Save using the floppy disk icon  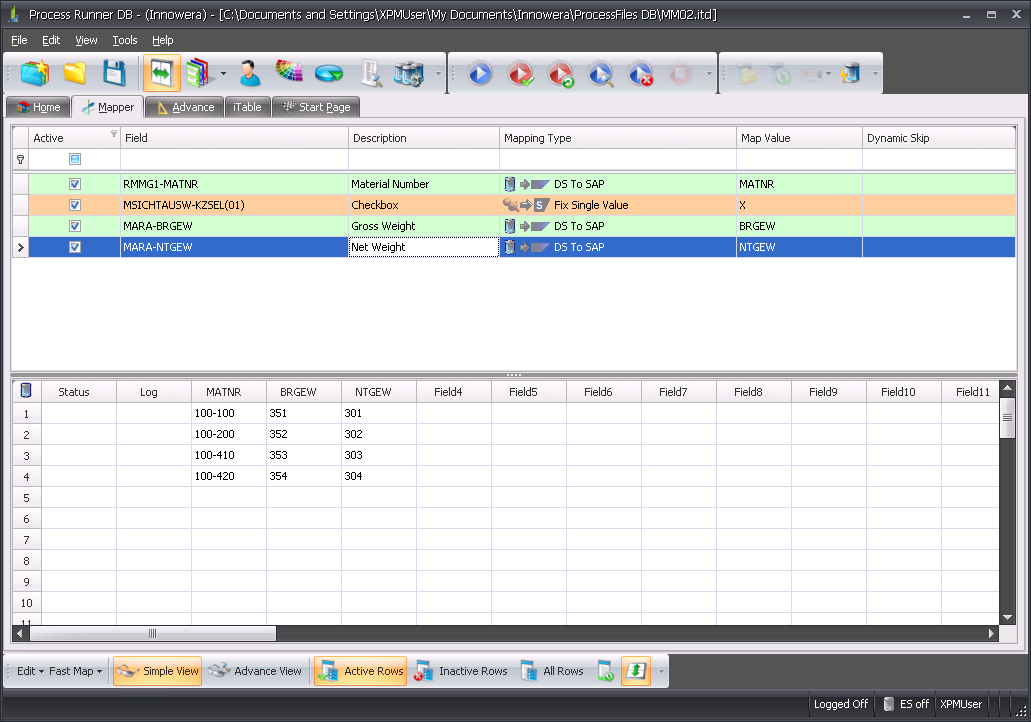[x=114, y=73]
